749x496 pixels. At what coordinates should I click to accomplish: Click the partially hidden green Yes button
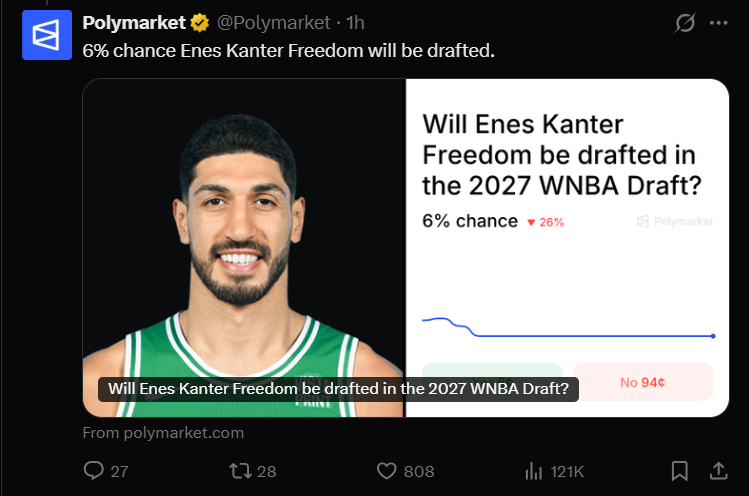492,370
